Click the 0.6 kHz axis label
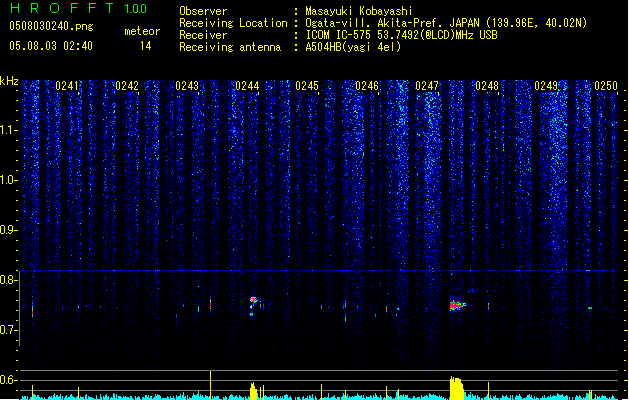Image resolution: width=629 pixels, height=400 pixels. pyautogui.click(x=9, y=380)
